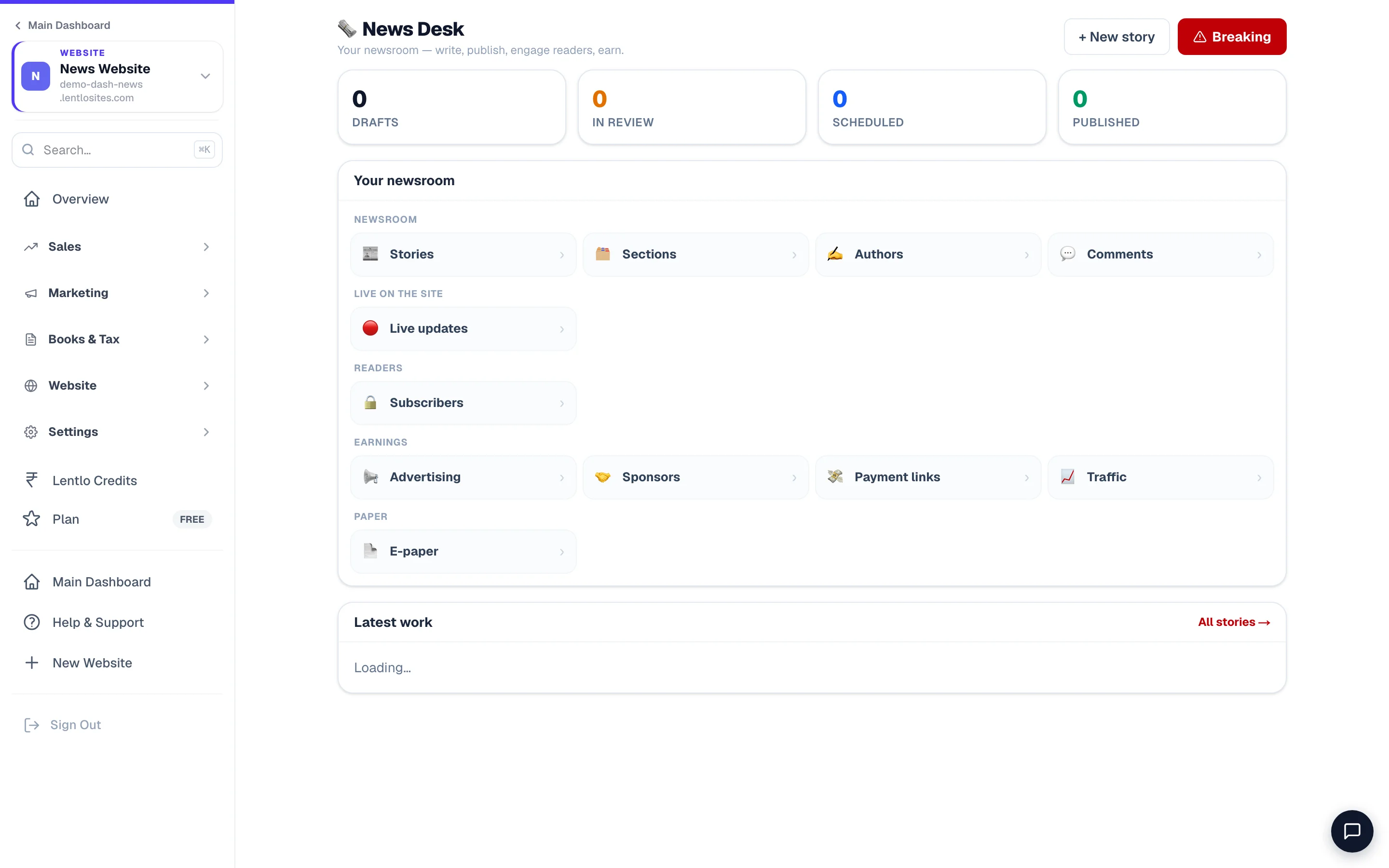Click the red Live updates dot icon

pos(370,328)
